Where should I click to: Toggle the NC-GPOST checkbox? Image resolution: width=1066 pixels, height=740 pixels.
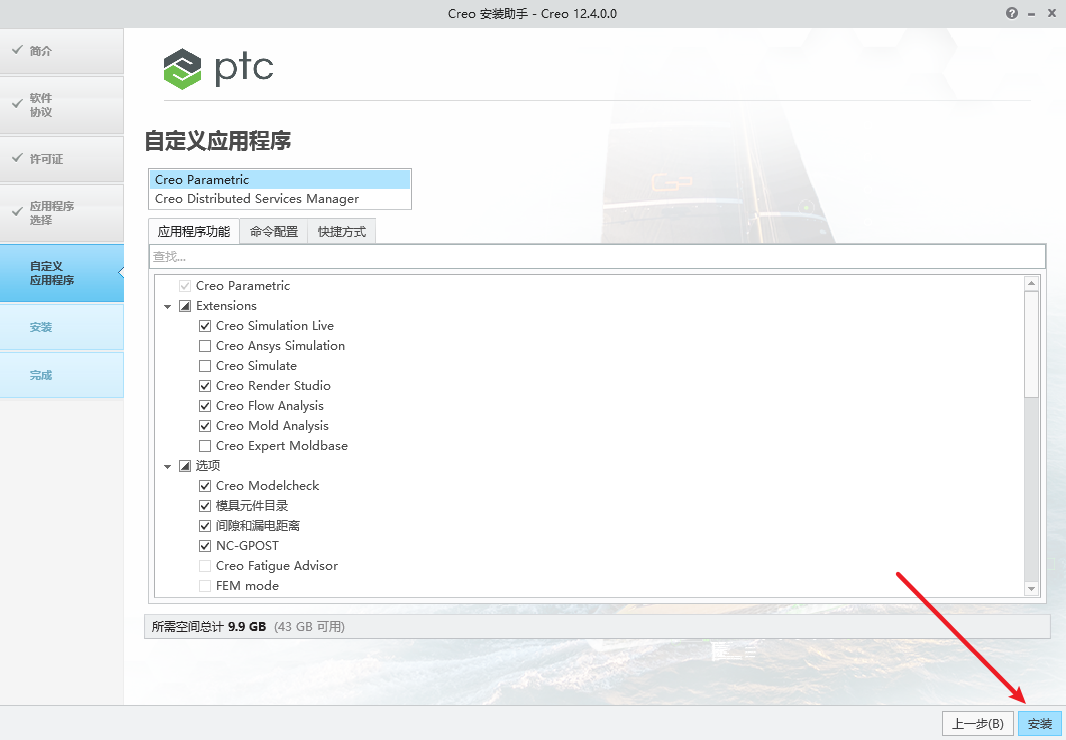tap(206, 546)
